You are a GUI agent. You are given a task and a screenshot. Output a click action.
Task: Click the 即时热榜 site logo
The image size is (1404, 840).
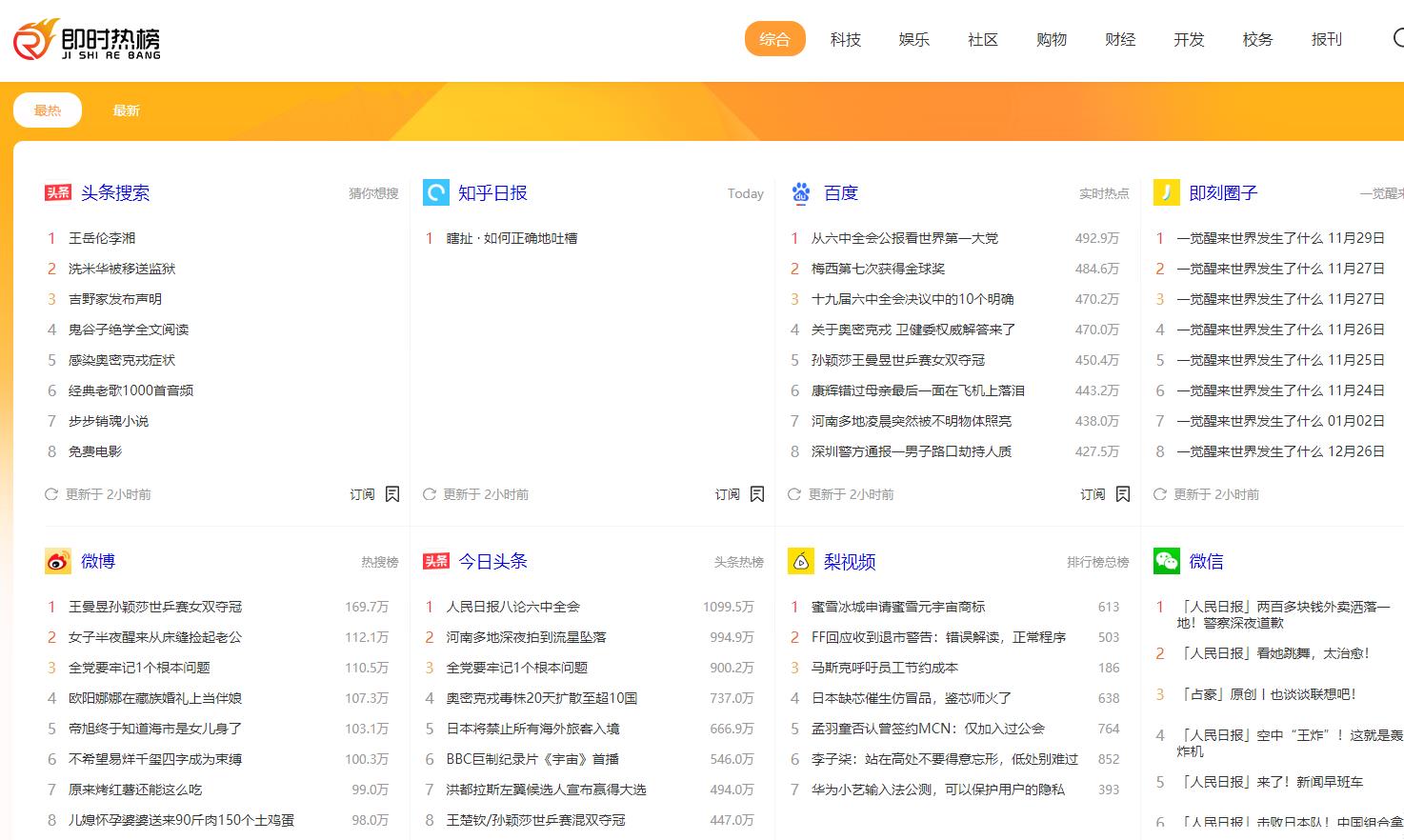(x=86, y=40)
